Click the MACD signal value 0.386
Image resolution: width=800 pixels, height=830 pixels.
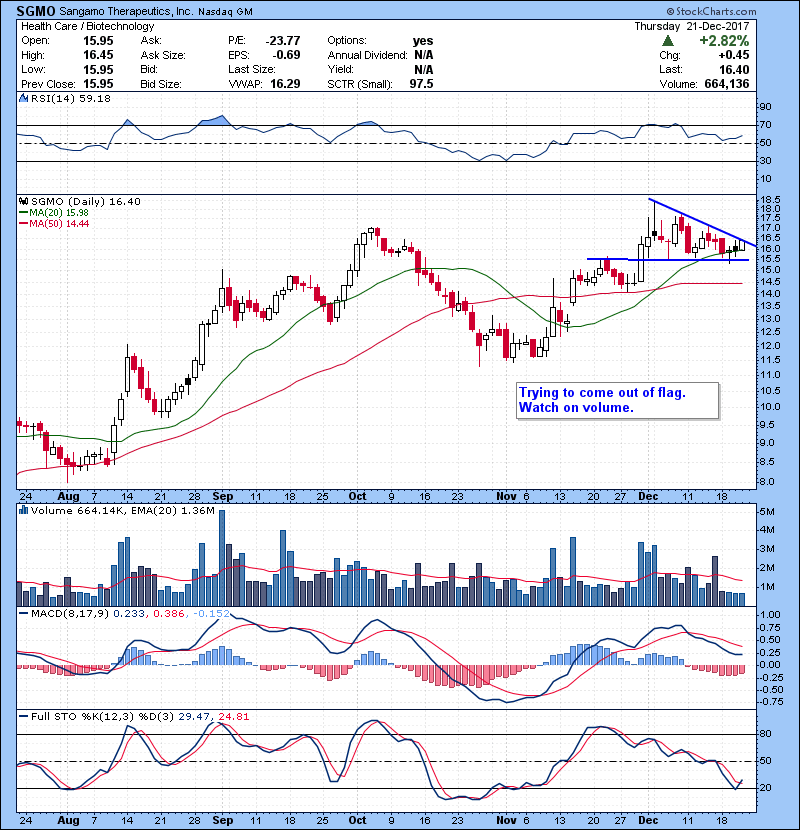(x=169, y=614)
